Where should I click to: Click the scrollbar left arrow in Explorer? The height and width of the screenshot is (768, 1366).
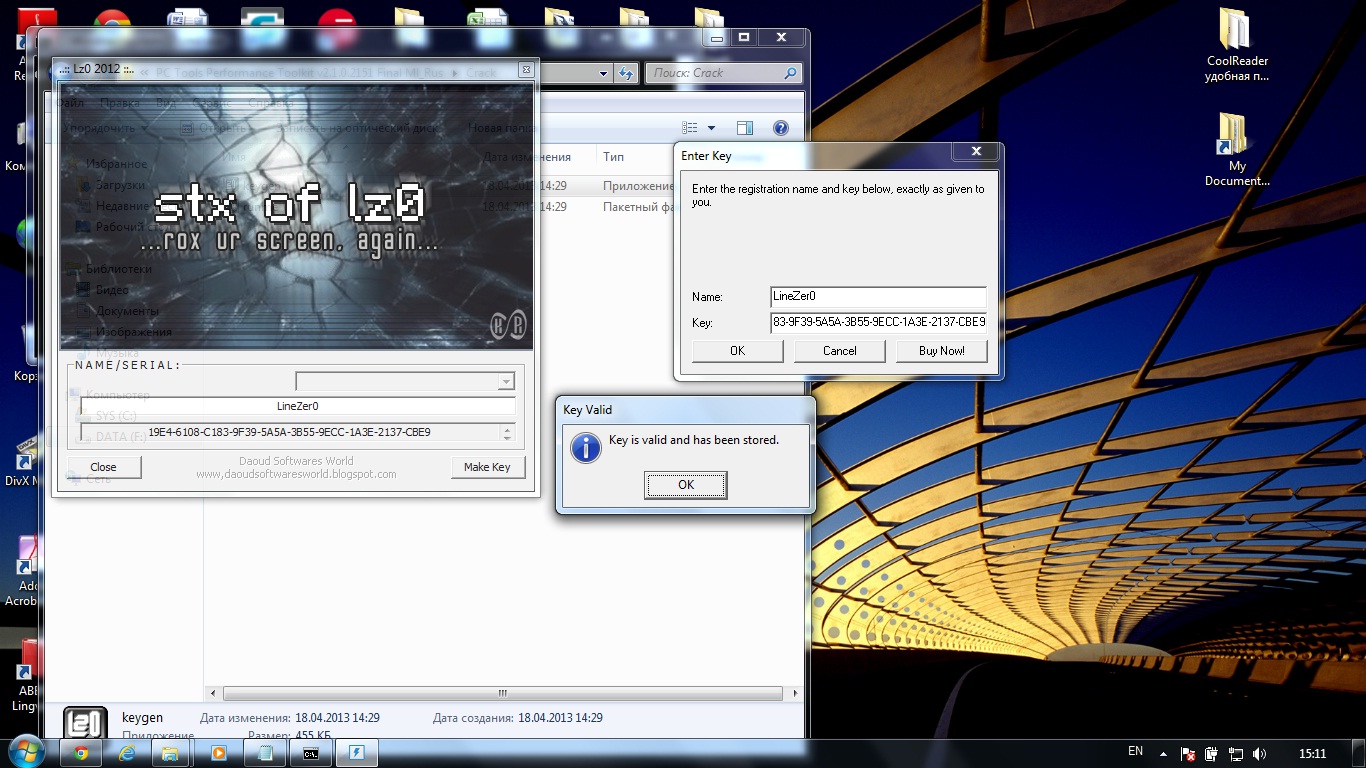(x=211, y=693)
